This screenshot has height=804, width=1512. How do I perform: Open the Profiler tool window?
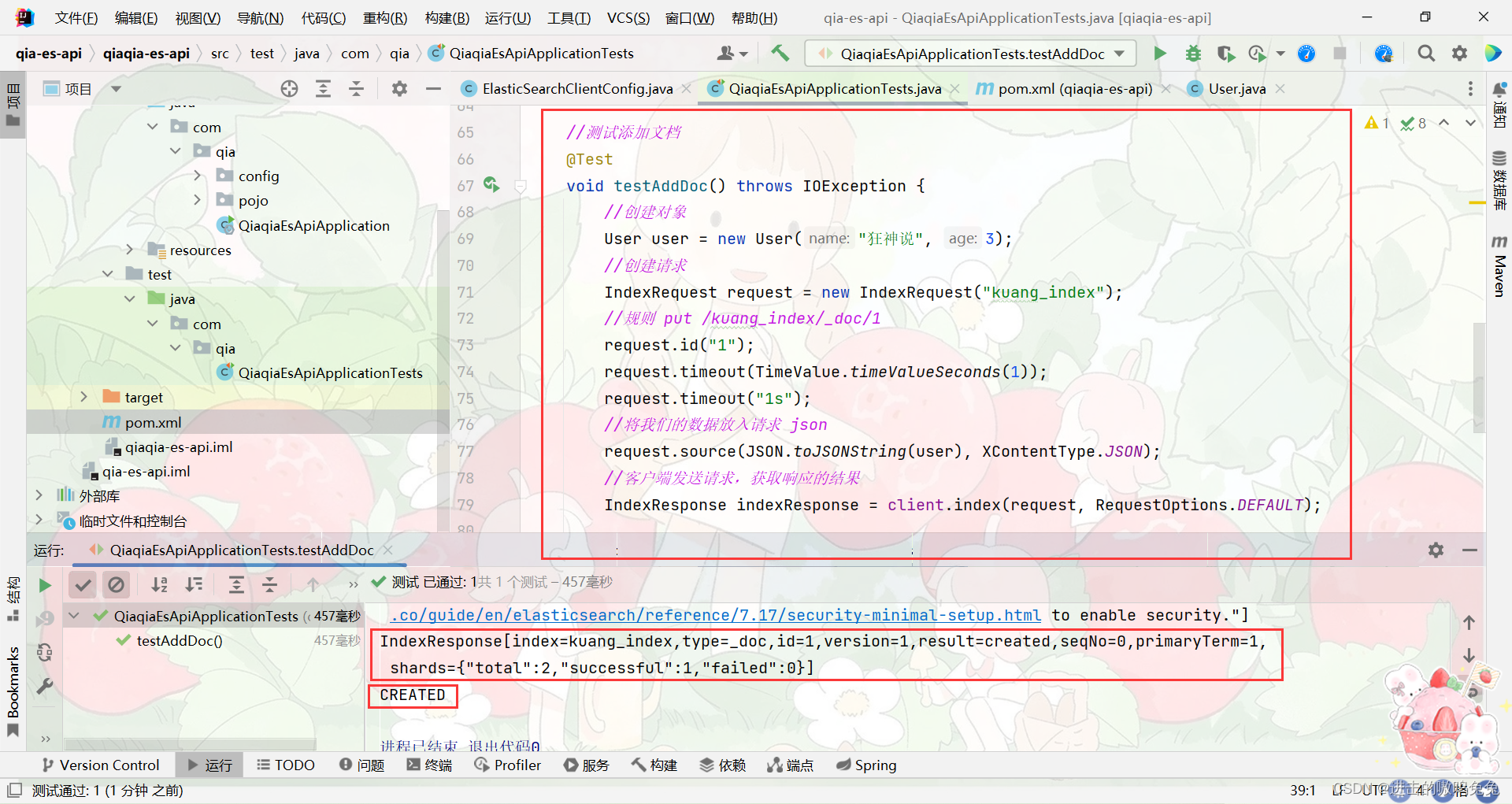(x=507, y=765)
